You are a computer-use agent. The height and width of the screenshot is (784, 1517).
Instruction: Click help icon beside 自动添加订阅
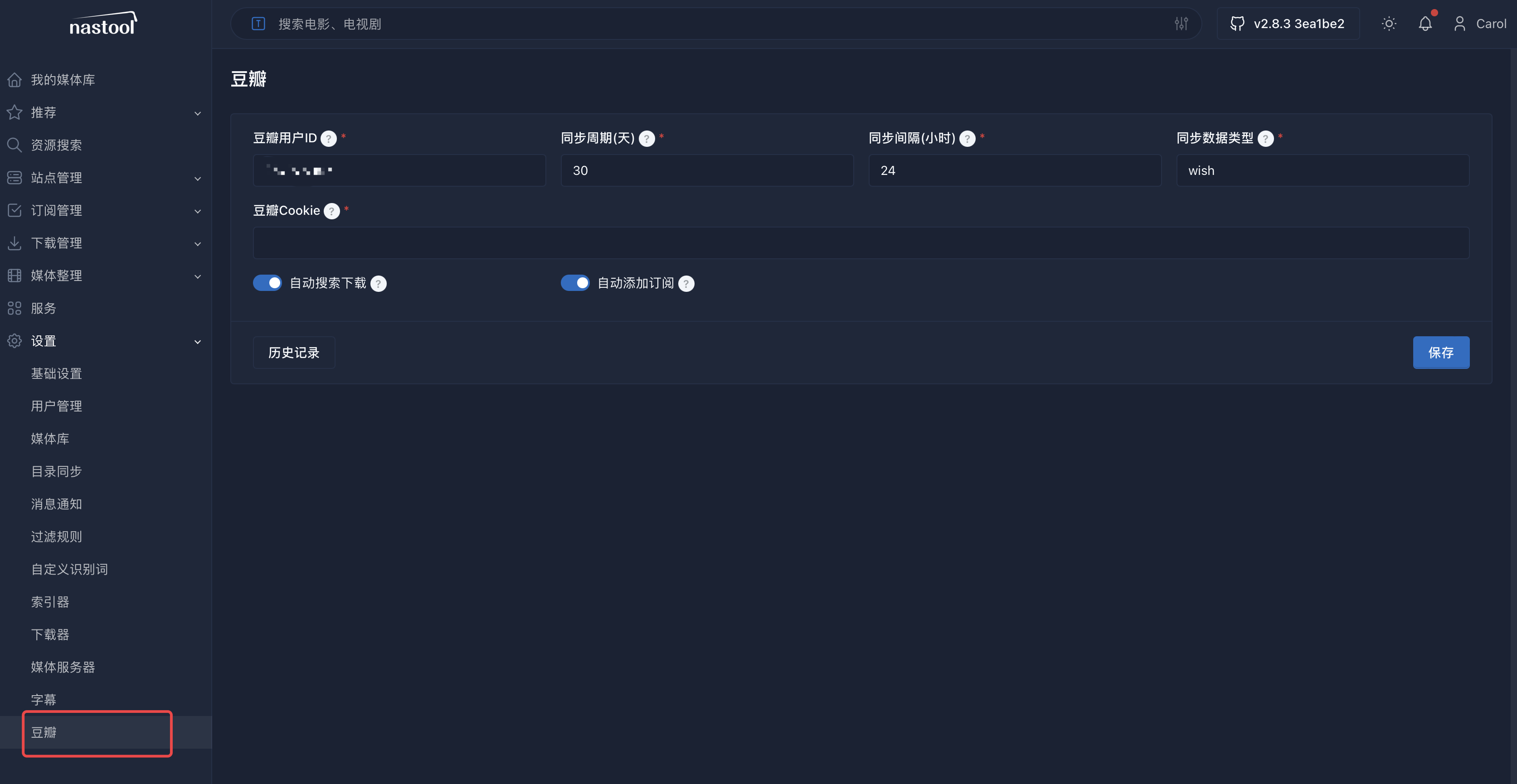(686, 284)
